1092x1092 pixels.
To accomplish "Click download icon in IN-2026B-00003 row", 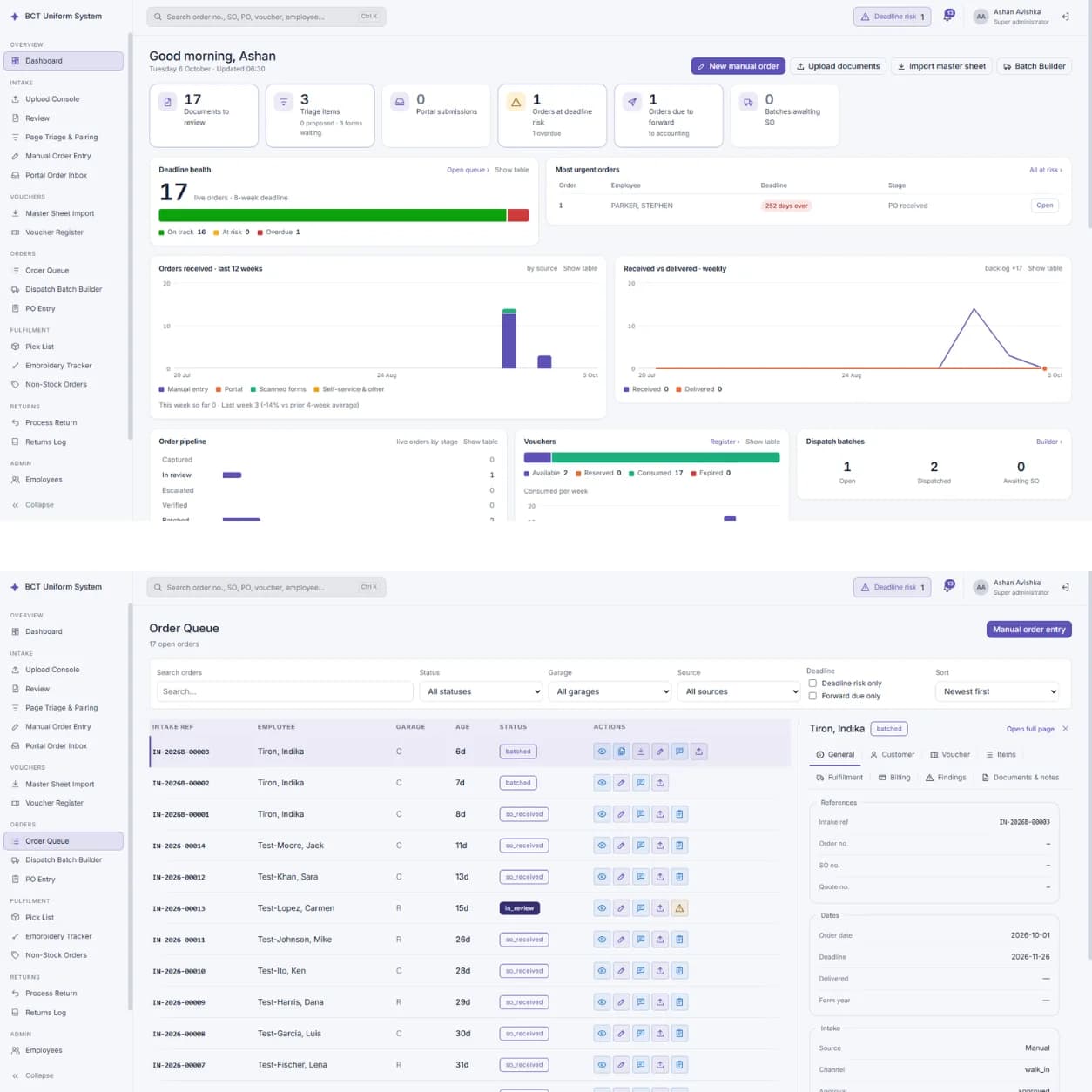I will [641, 751].
